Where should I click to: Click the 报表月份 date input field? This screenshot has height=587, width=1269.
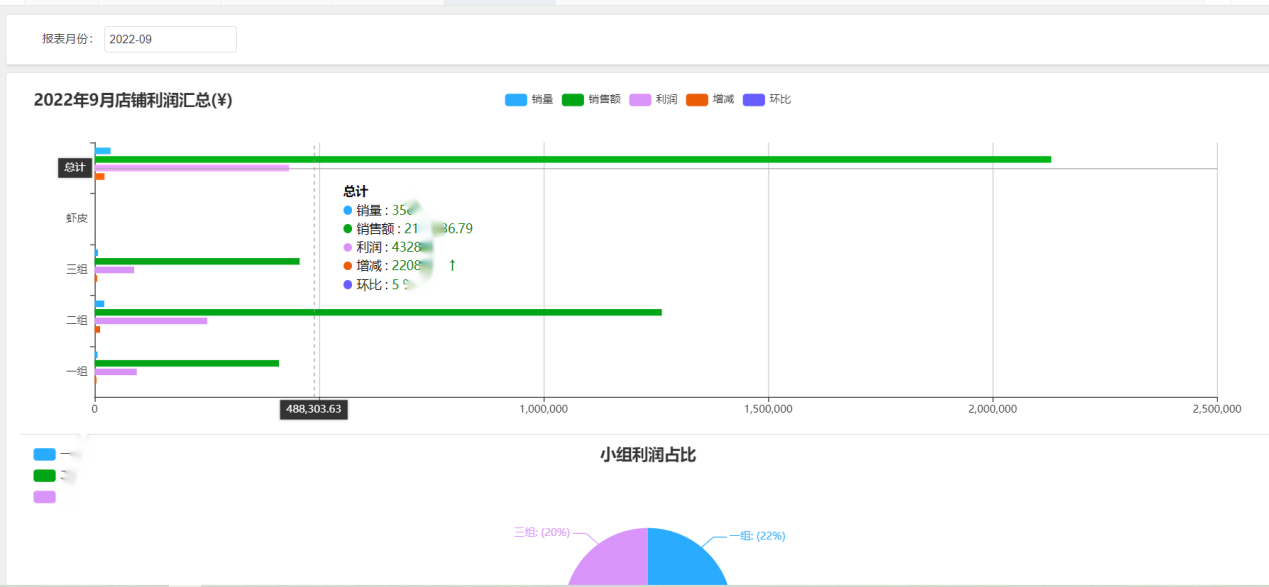coord(170,39)
